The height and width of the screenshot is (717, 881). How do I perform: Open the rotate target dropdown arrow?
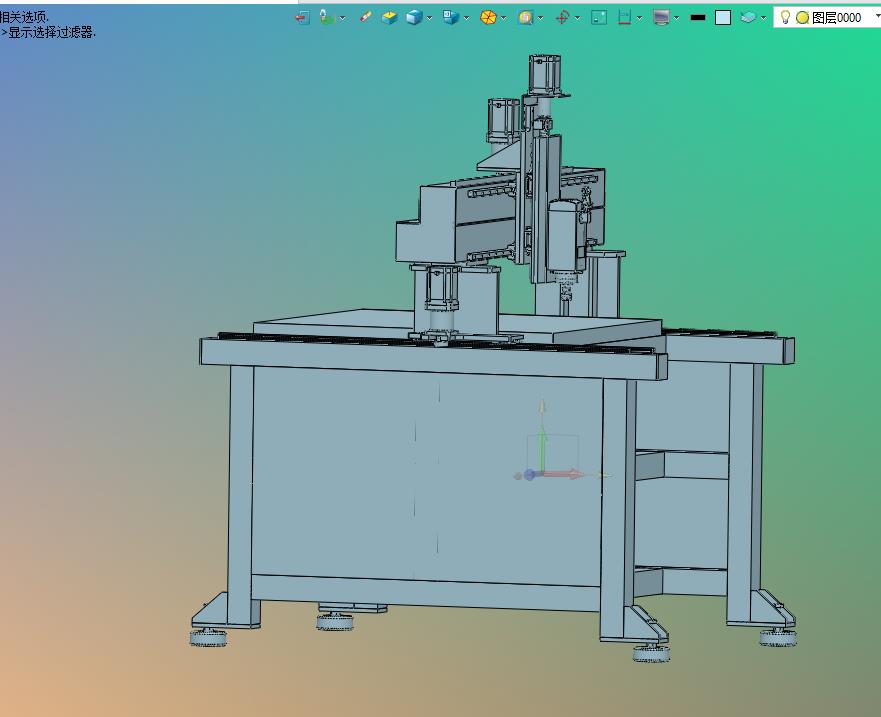(577, 18)
